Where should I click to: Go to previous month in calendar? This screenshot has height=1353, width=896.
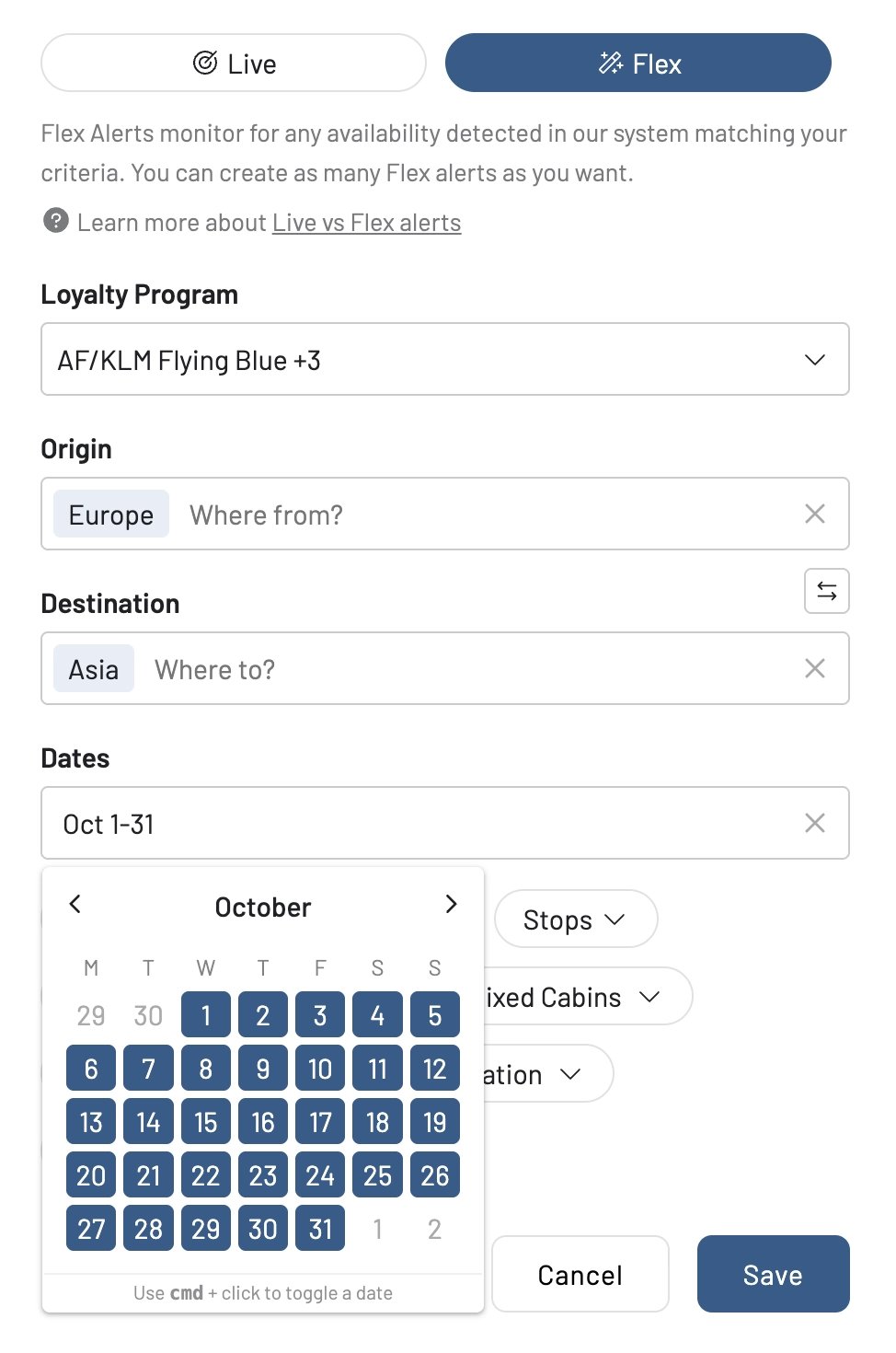click(75, 905)
